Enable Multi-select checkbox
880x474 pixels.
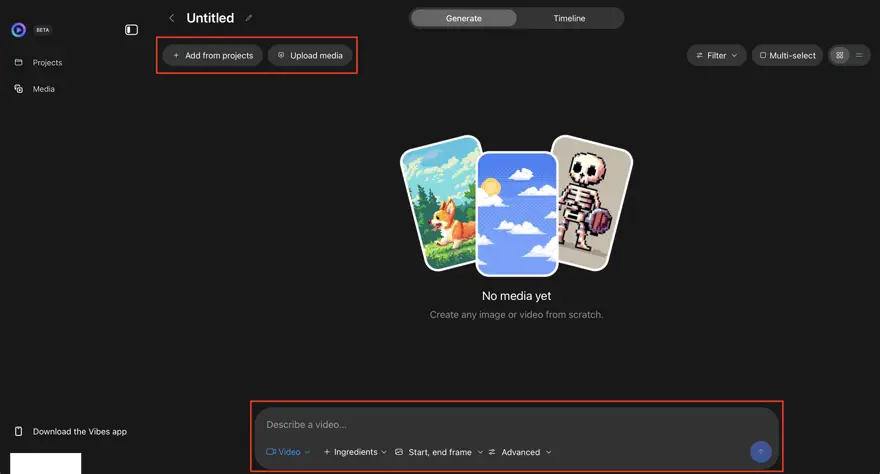click(787, 56)
